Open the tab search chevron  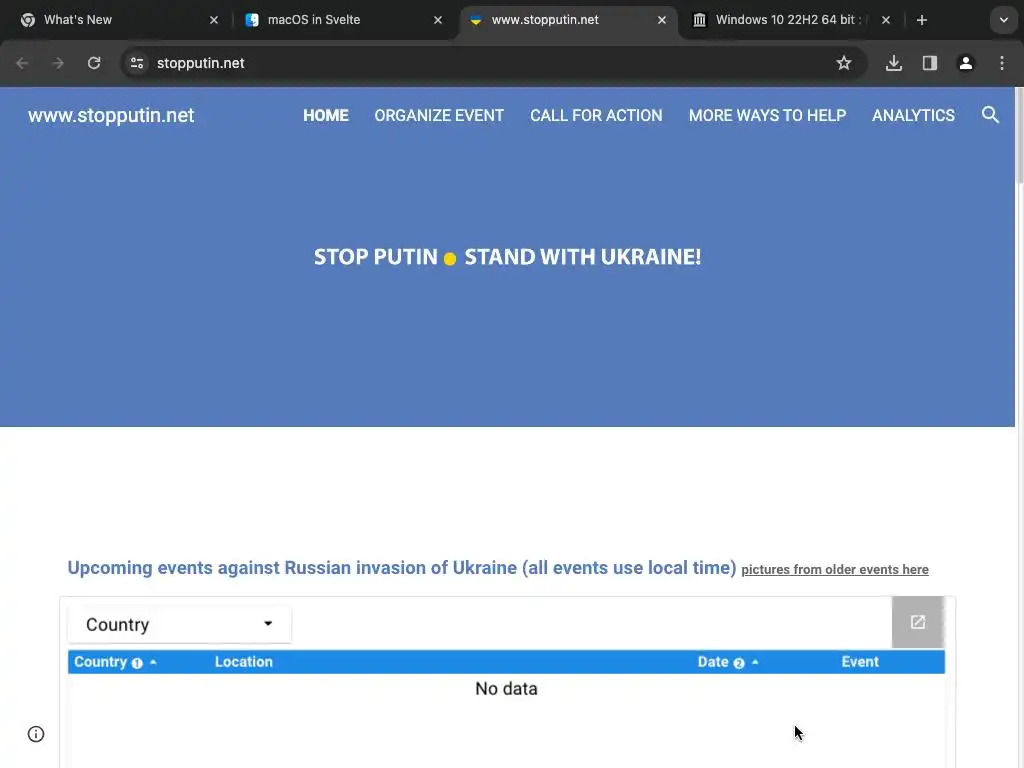1004,20
